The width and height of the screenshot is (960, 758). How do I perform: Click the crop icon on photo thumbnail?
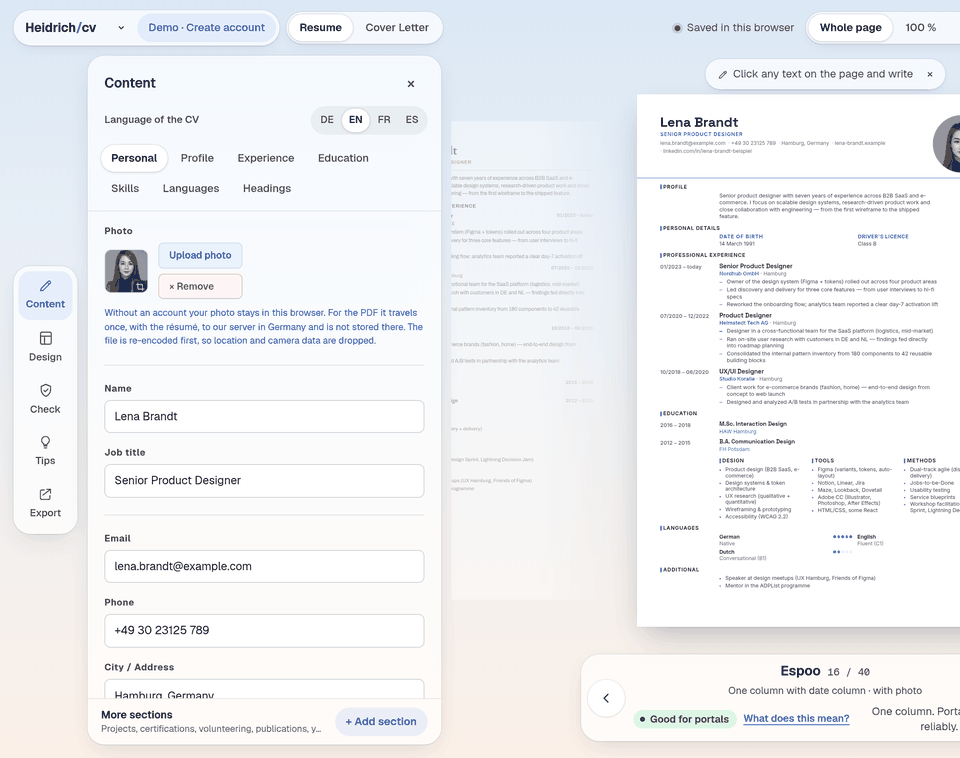140,286
